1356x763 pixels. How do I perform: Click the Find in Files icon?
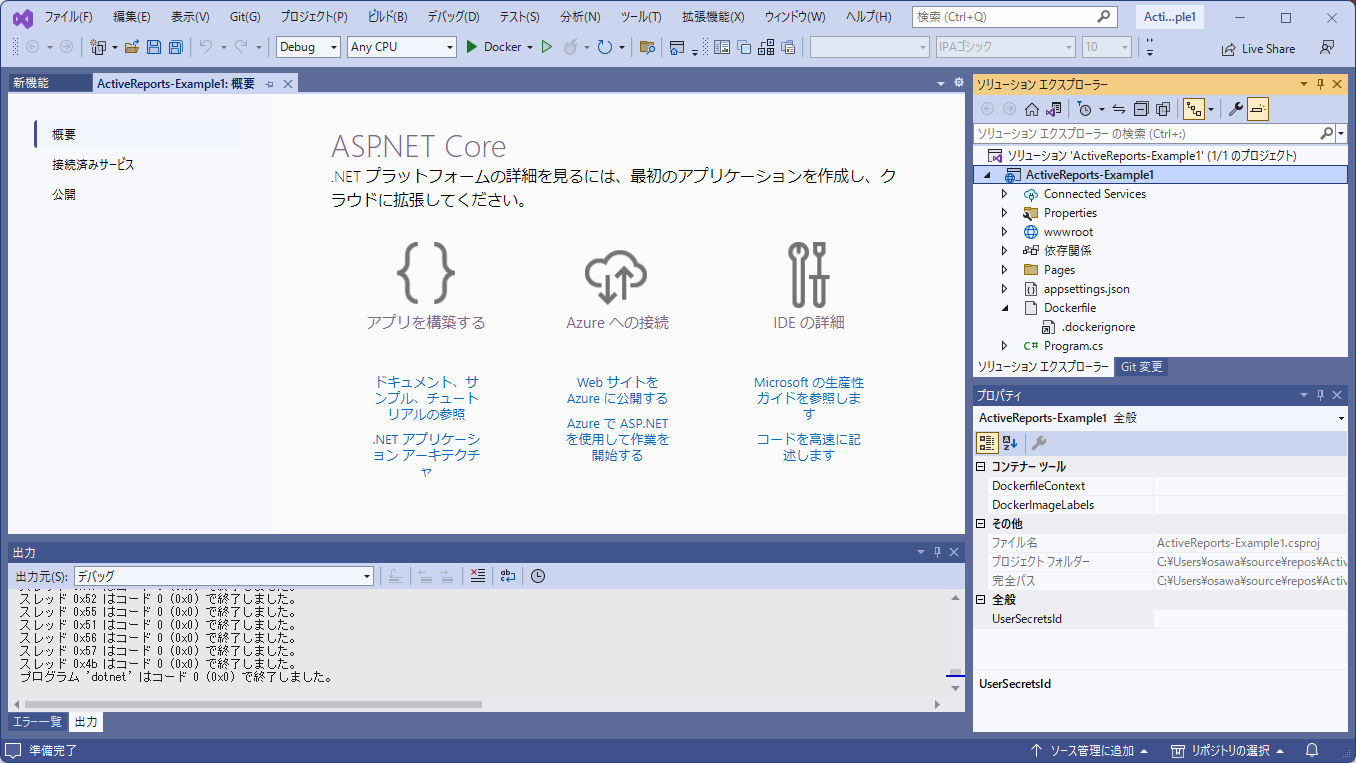click(x=647, y=47)
